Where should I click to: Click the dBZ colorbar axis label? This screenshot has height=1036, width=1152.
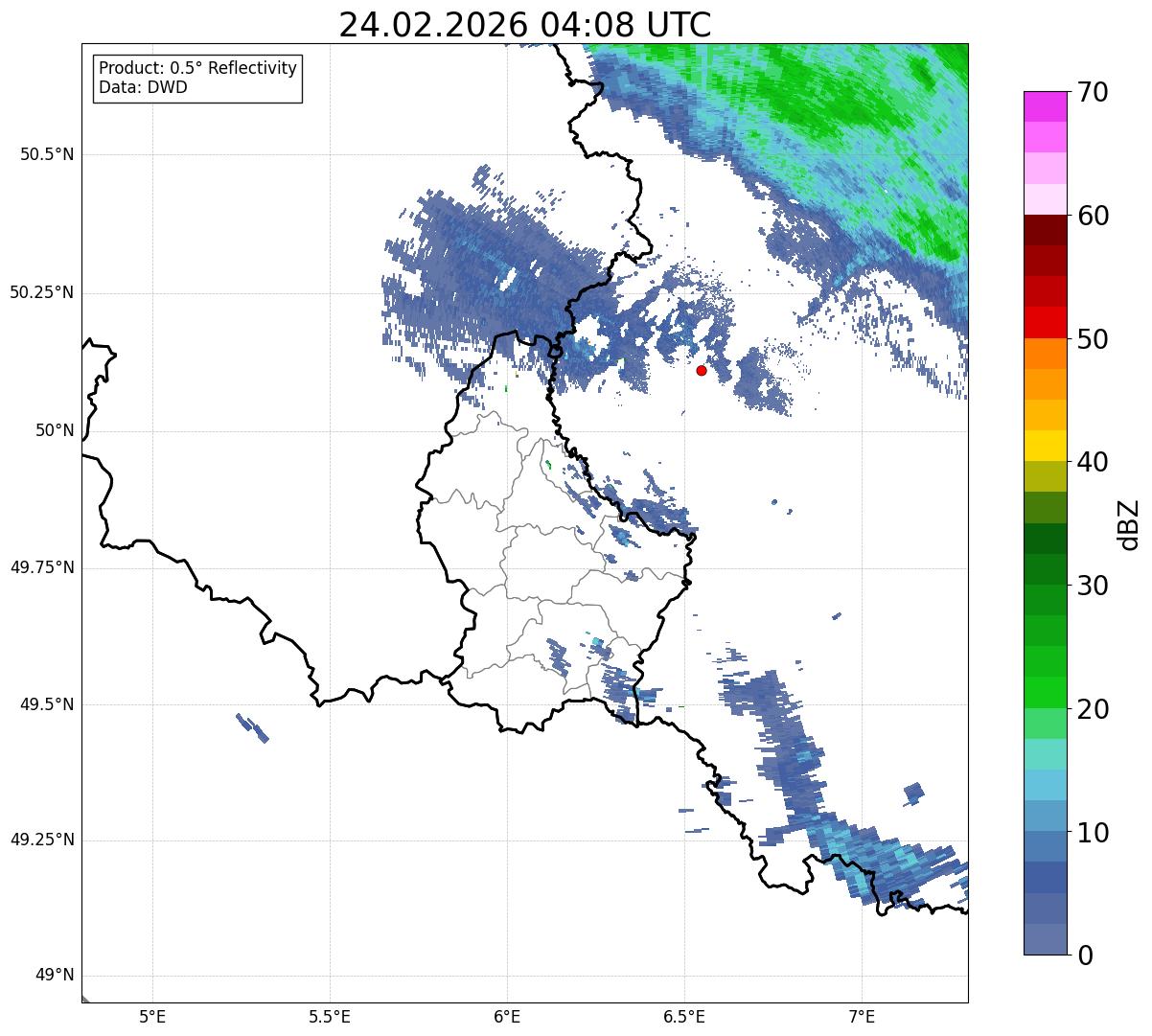coord(1129,523)
